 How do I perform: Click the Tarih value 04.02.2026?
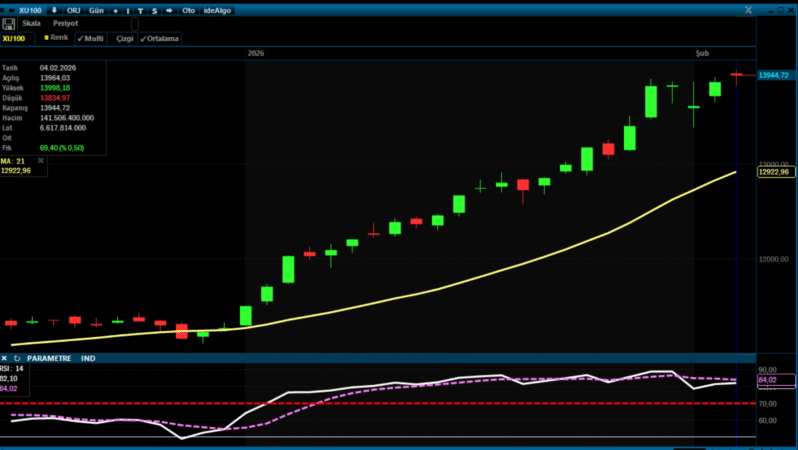point(58,68)
